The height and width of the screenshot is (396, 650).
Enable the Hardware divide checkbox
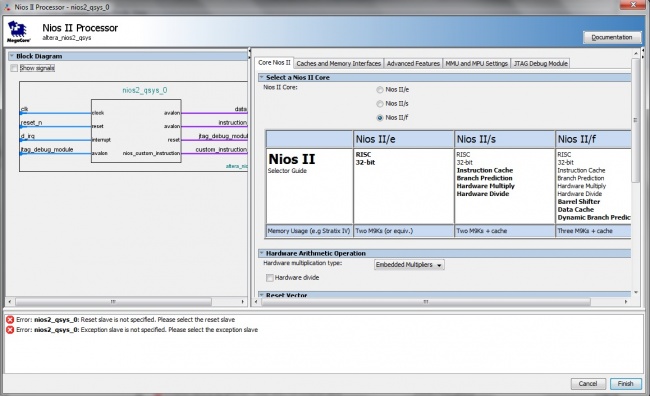click(269, 278)
